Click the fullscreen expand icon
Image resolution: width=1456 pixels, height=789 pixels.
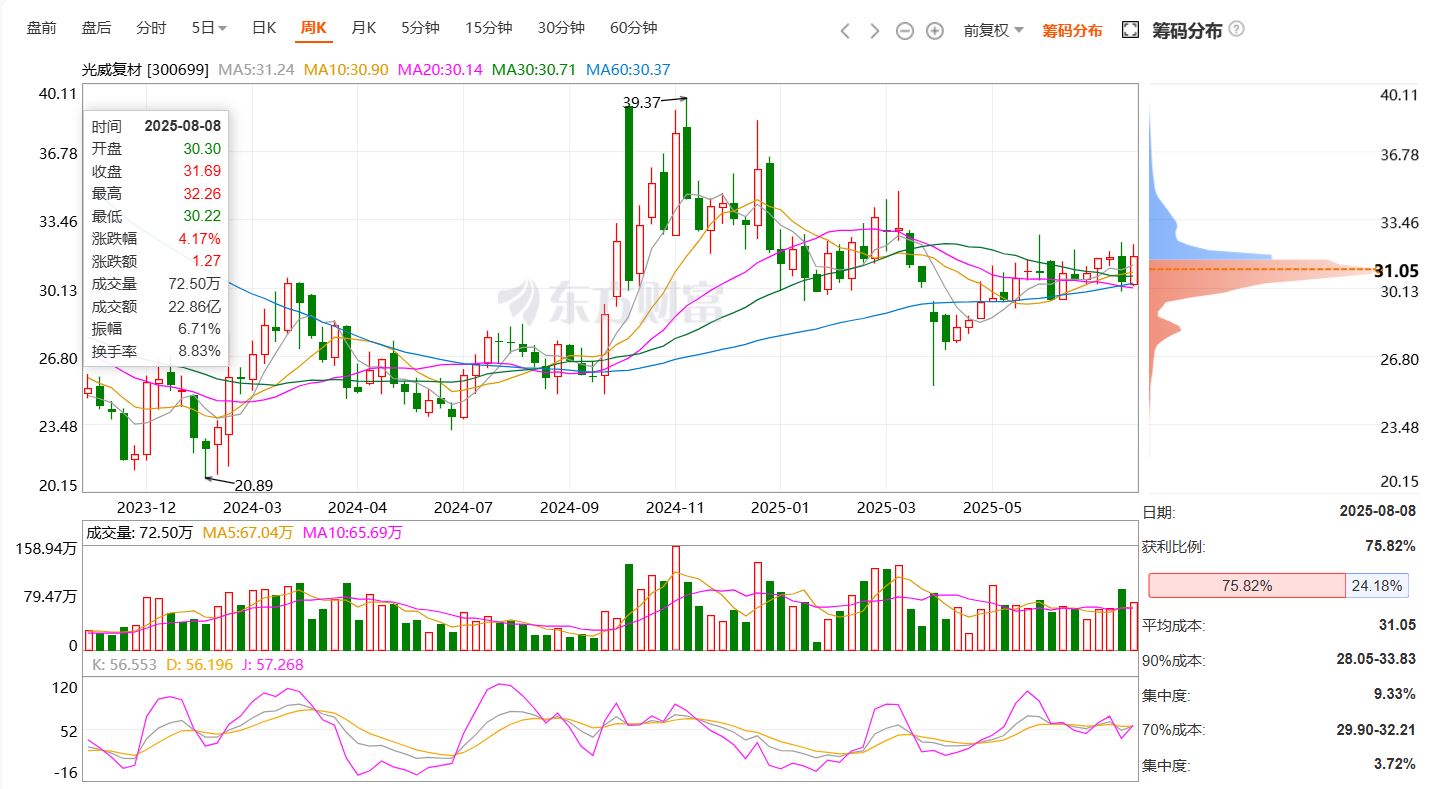(1130, 30)
